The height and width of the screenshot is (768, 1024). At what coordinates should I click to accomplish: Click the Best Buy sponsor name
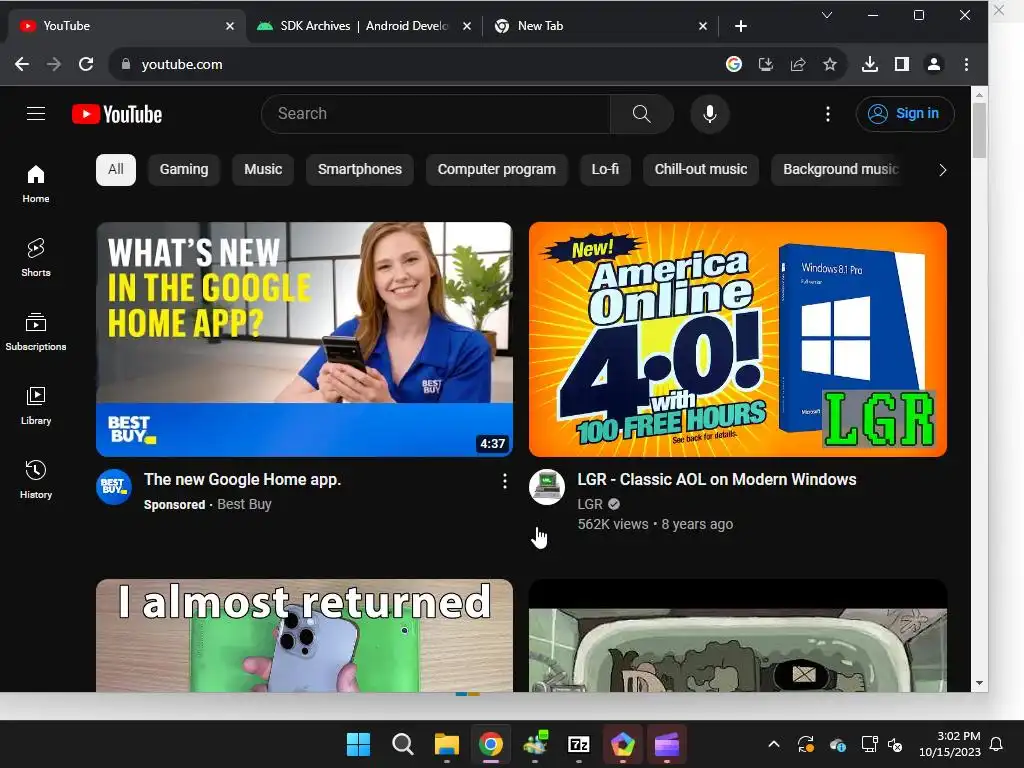244,504
